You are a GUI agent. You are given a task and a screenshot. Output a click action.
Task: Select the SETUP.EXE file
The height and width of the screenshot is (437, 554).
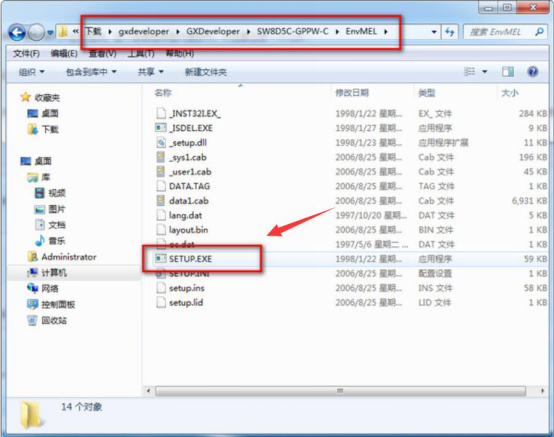pyautogui.click(x=190, y=259)
